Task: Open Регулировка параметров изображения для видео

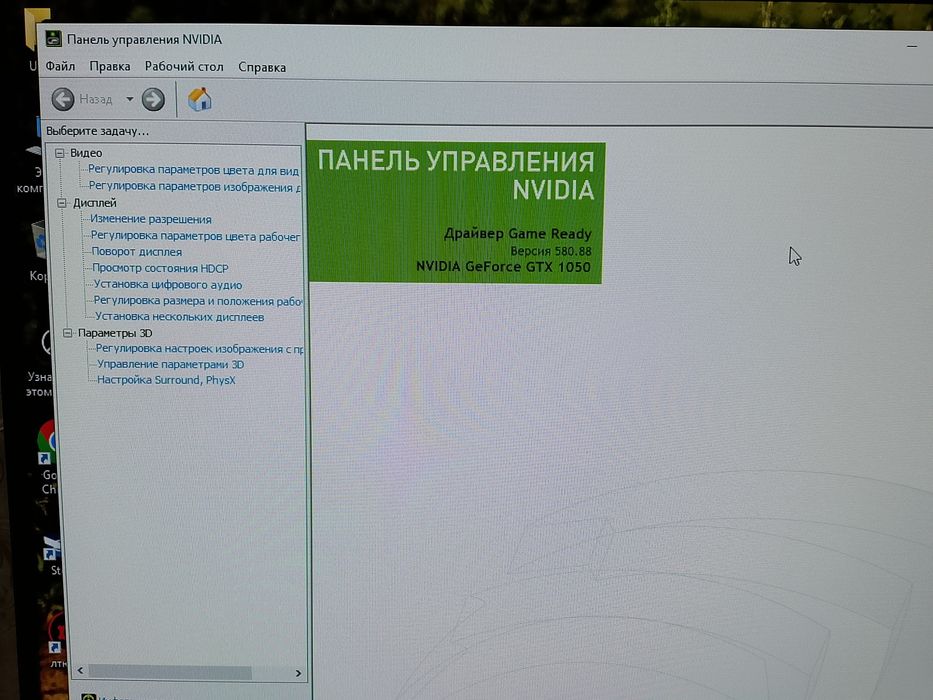Action: (195, 187)
